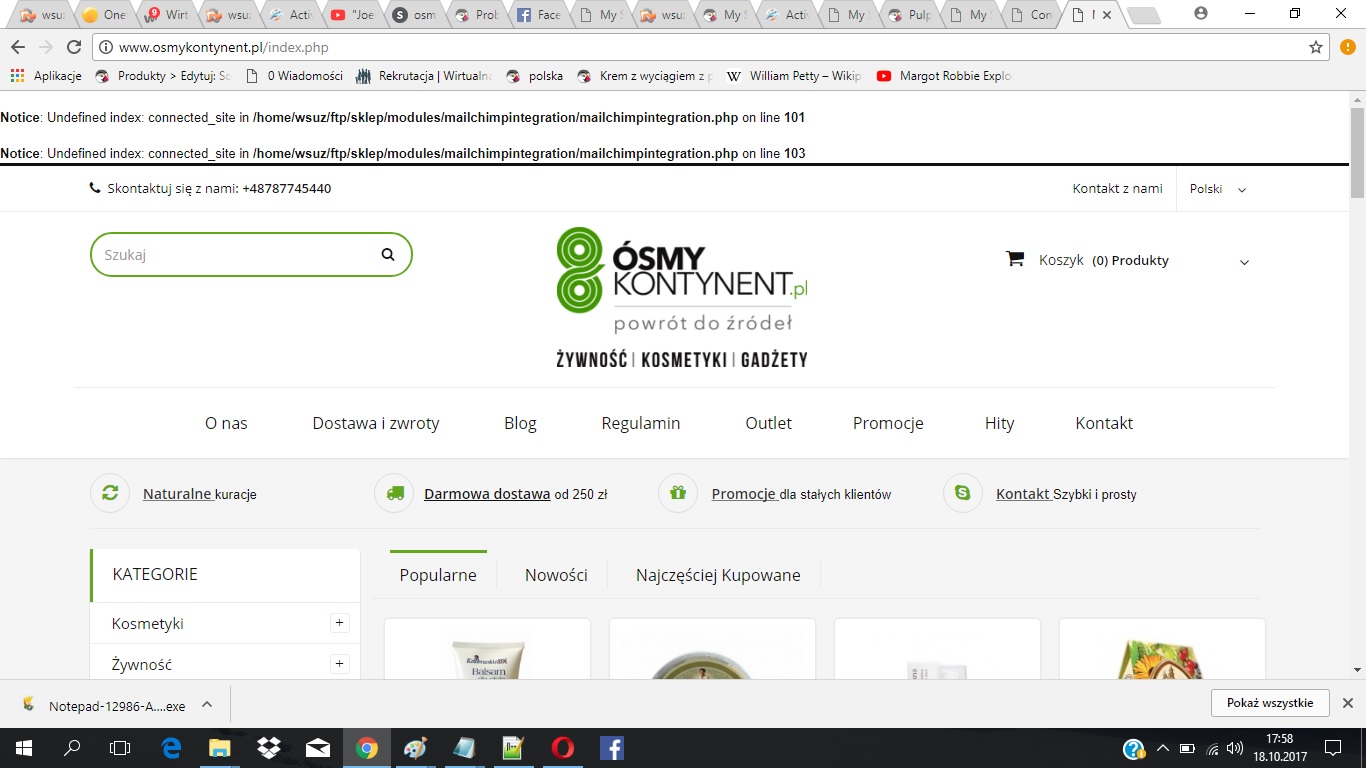Open the Polski language dropdown
Screen dimensions: 1366x768
point(1217,189)
